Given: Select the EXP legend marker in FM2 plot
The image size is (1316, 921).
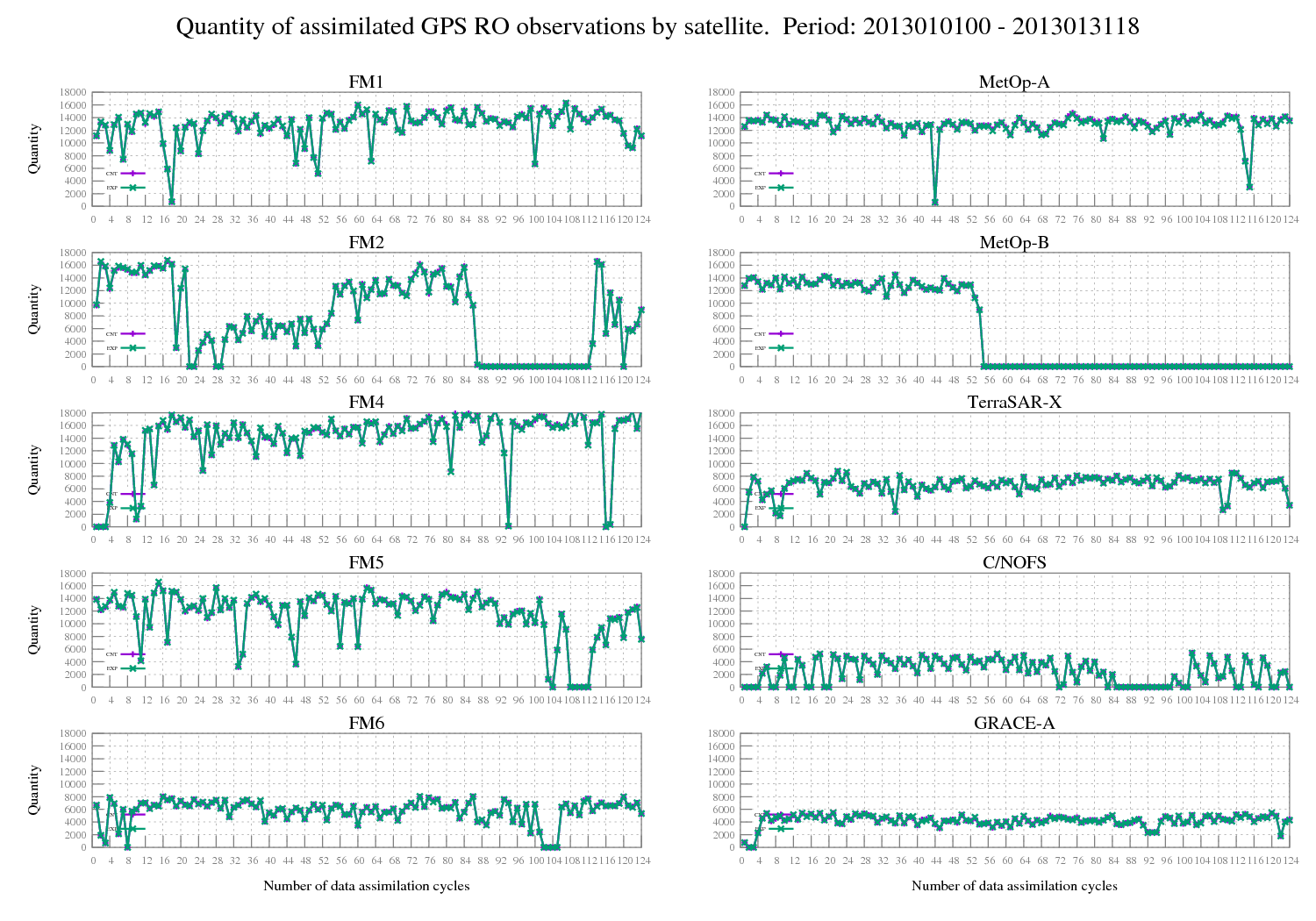Looking at the screenshot, I should [x=132, y=347].
